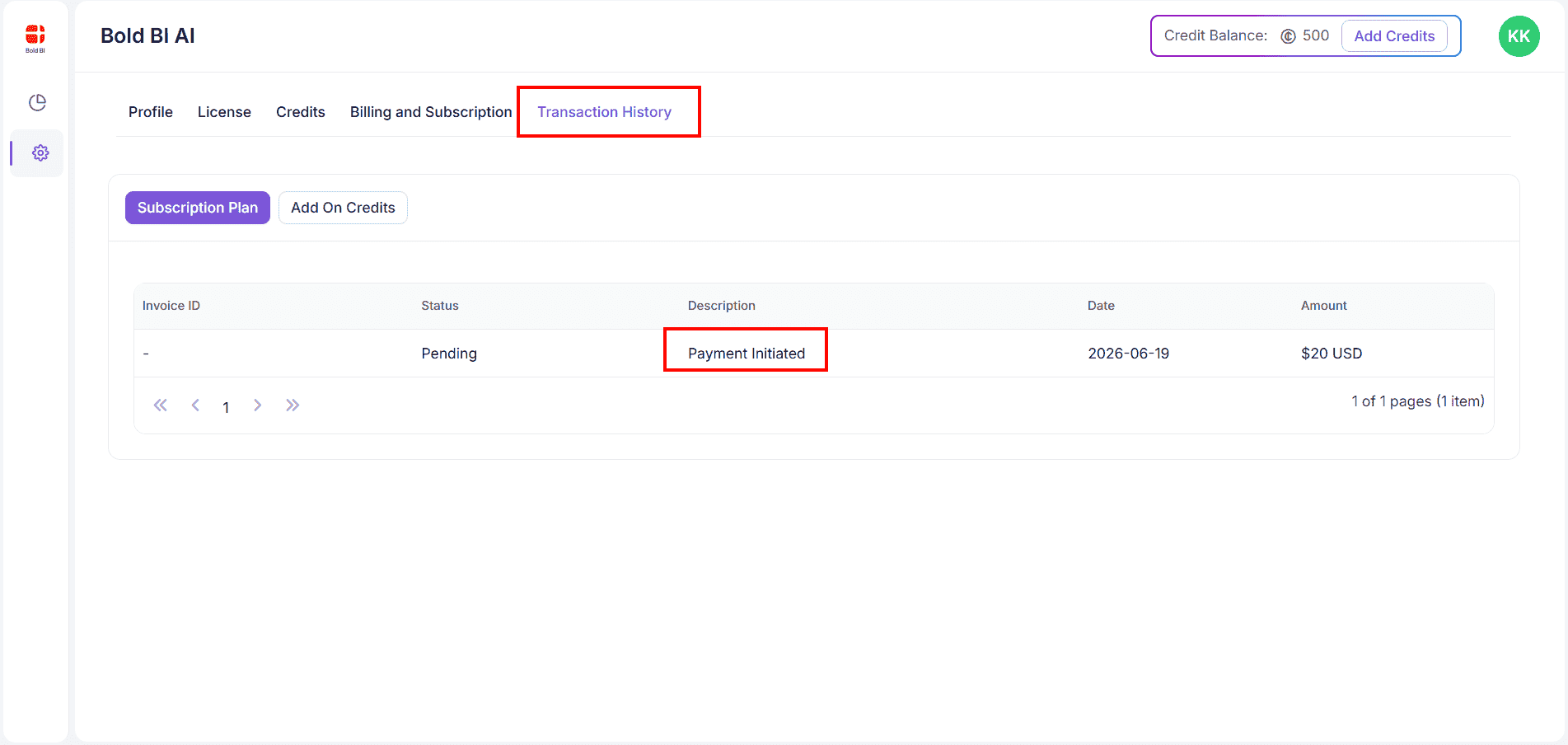Click the $20 USD amount cell
This screenshot has width=1568, height=745.
[1332, 354]
